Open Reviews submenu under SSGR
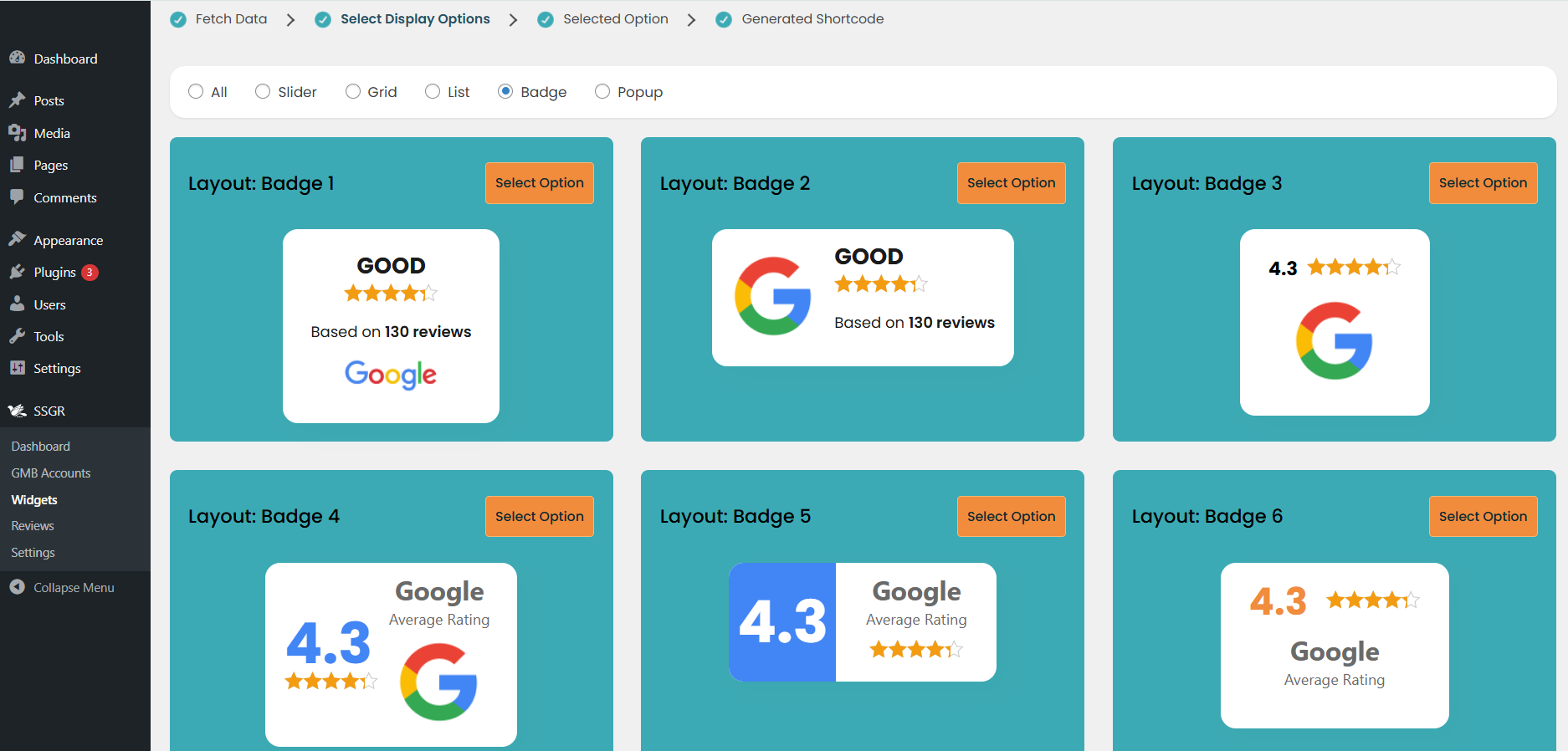This screenshot has height=751, width=1568. click(33, 526)
